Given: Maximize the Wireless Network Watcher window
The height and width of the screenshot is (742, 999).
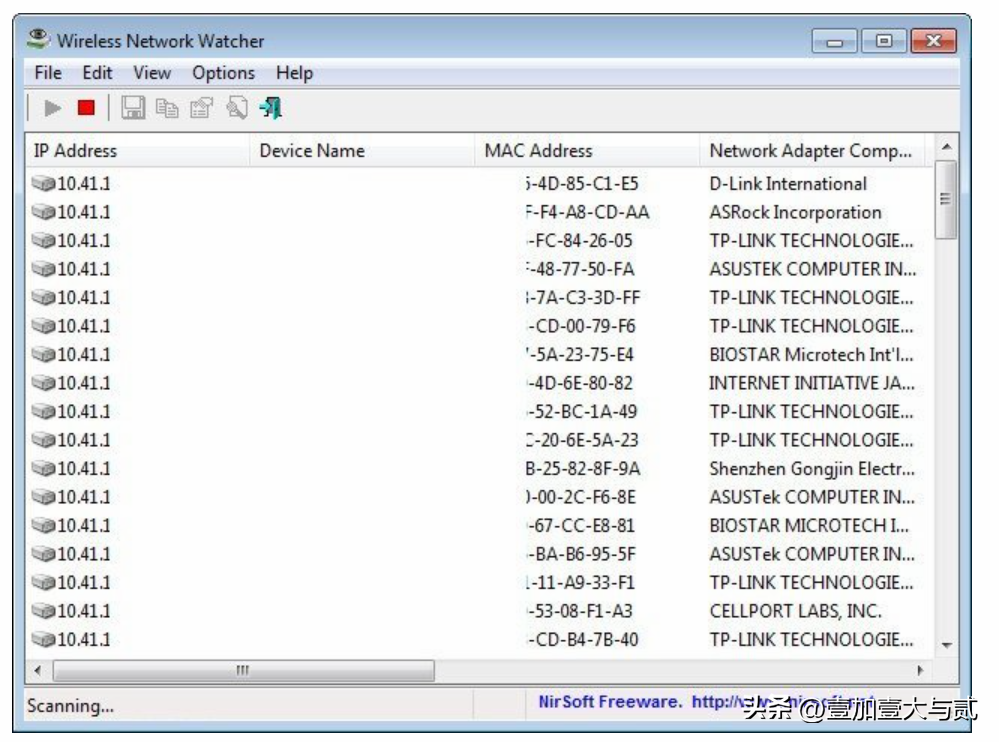Looking at the screenshot, I should [884, 41].
